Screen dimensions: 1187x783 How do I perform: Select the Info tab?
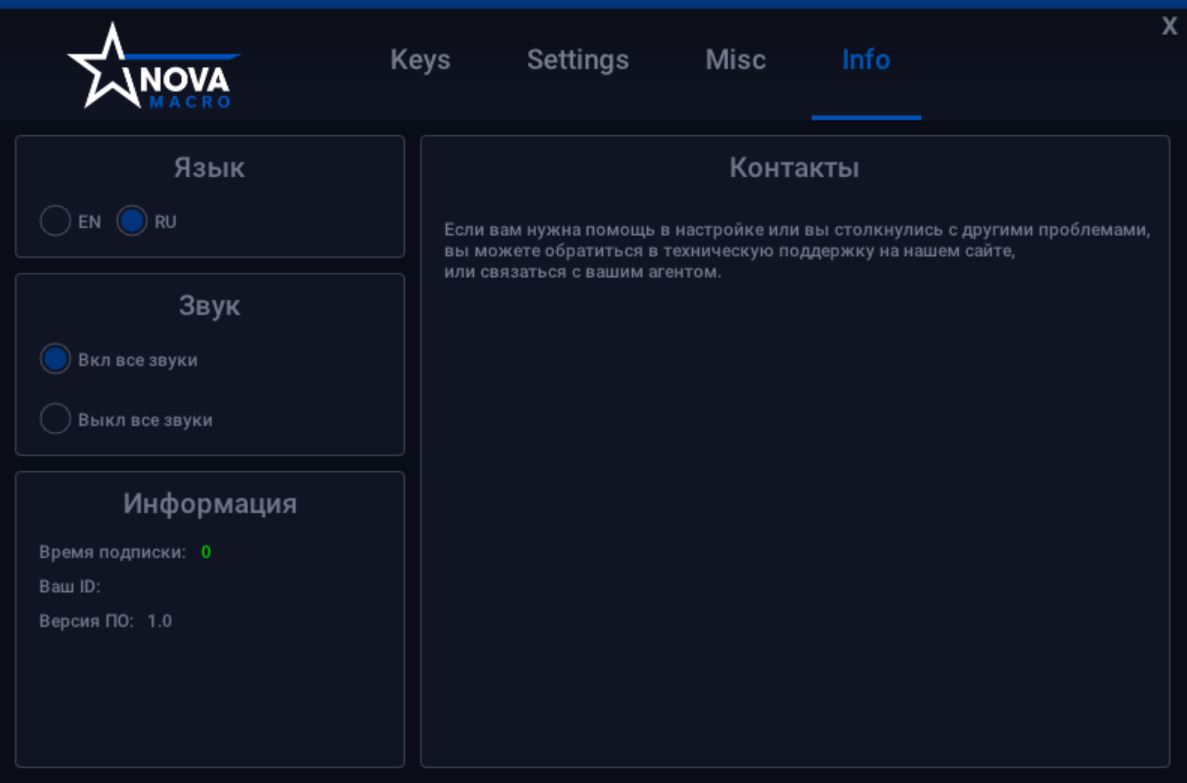point(866,60)
